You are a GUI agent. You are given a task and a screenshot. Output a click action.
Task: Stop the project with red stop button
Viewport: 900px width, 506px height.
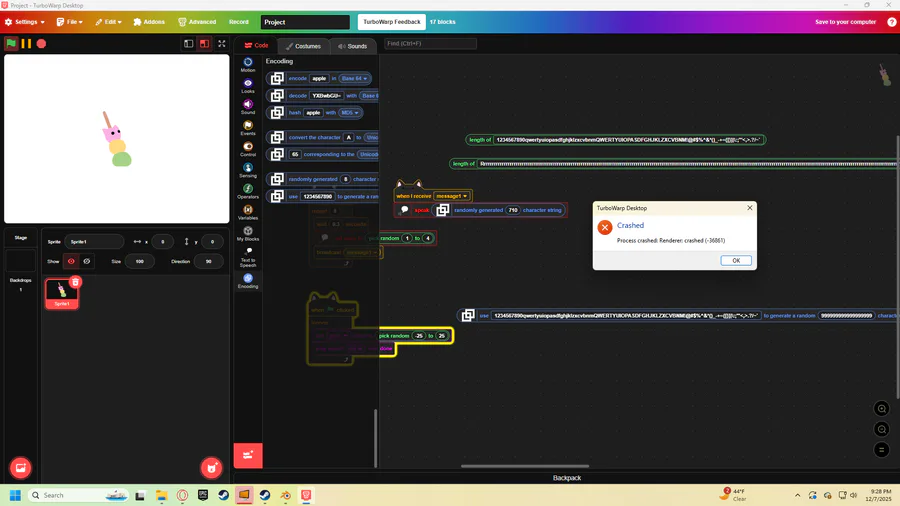(41, 44)
